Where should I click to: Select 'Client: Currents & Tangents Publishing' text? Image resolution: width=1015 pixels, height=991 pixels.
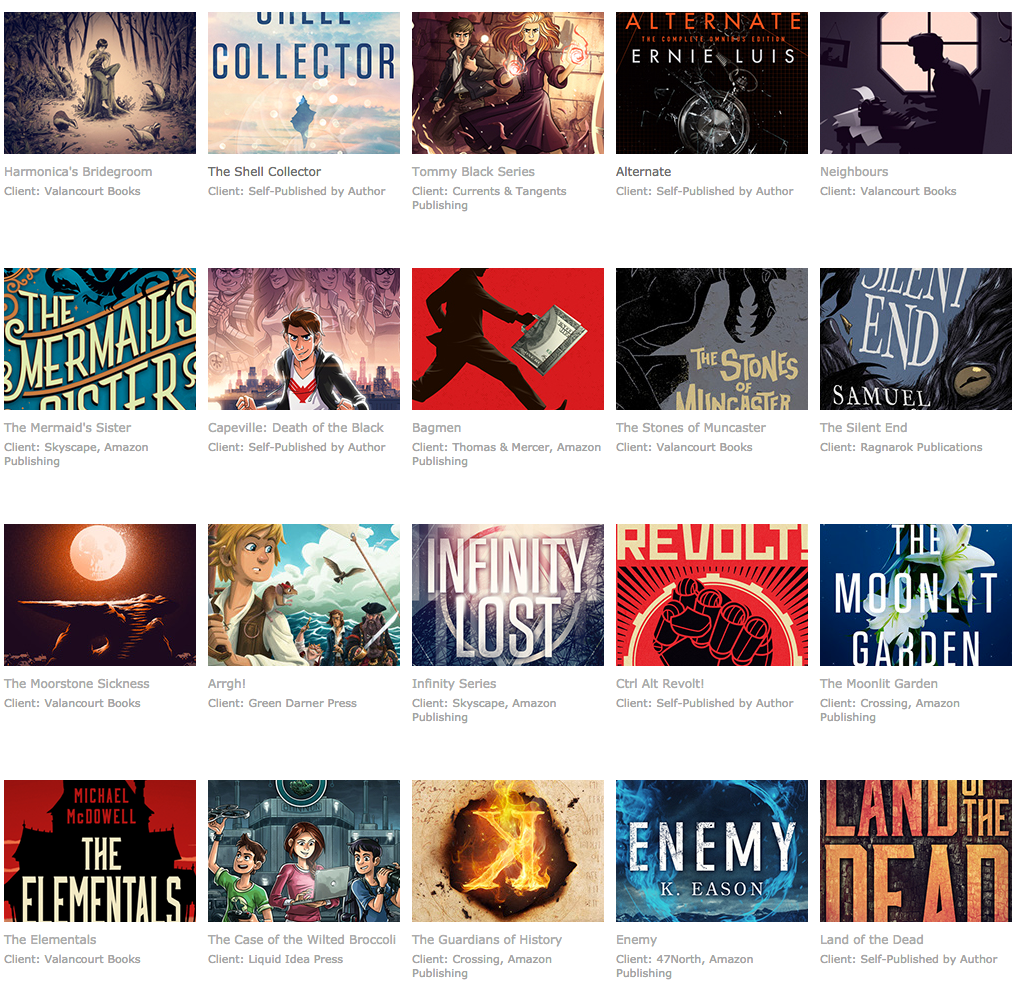[x=489, y=198]
